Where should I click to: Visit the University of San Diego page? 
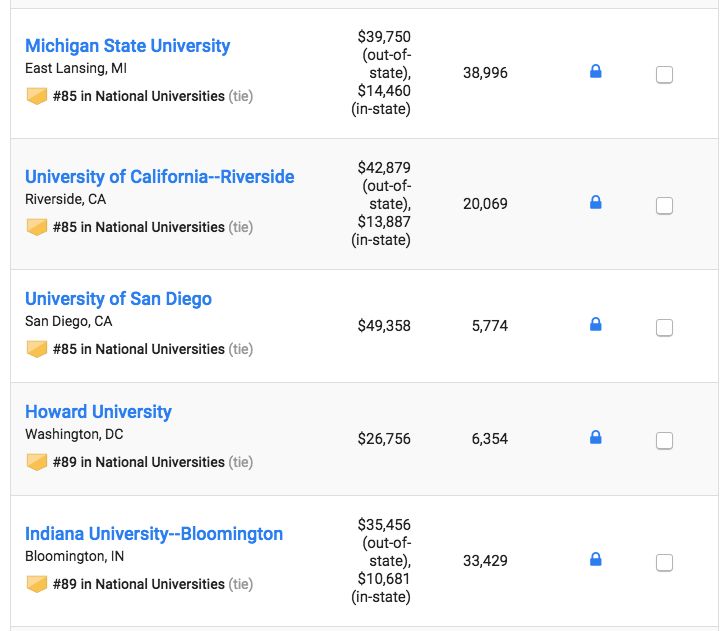[x=118, y=299]
